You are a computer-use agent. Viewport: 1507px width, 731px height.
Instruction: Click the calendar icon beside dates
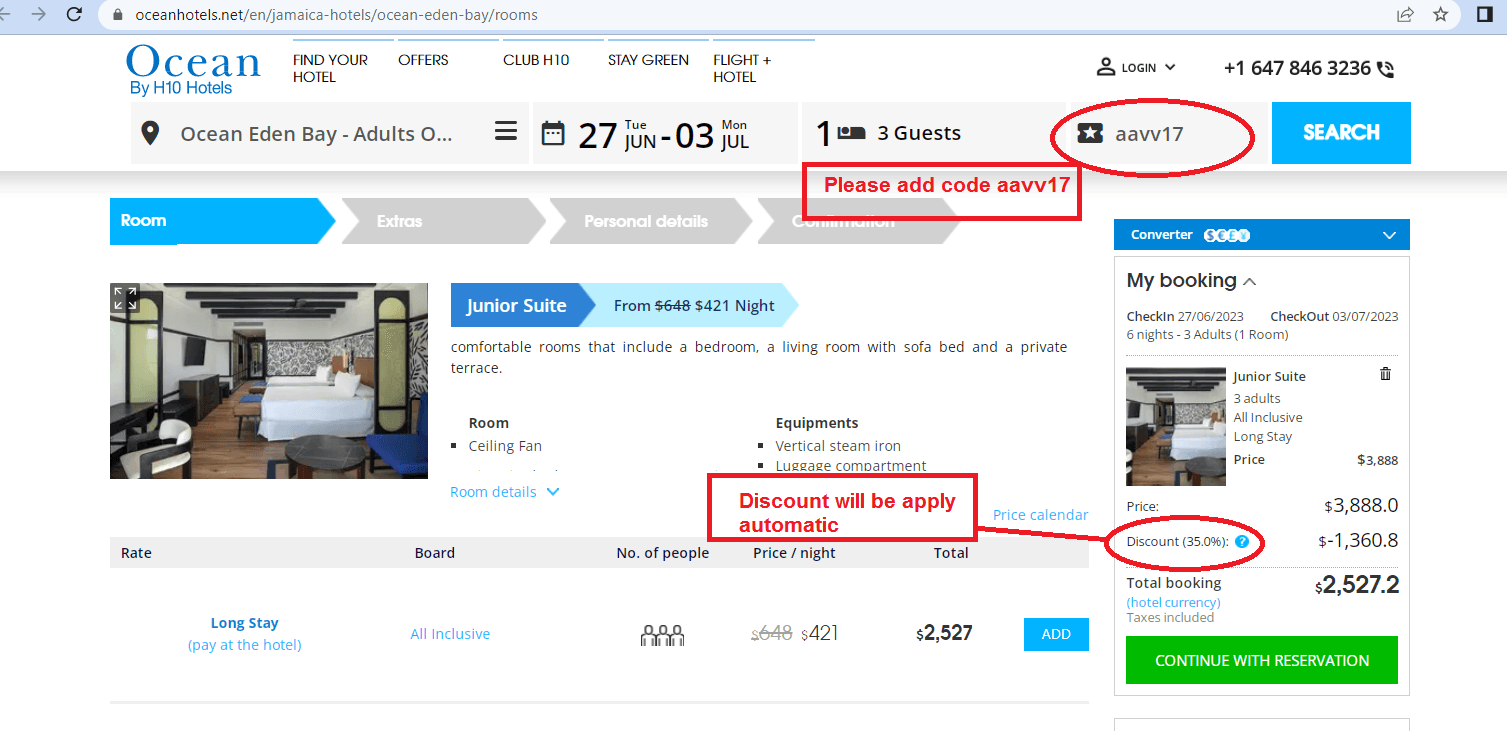553,133
